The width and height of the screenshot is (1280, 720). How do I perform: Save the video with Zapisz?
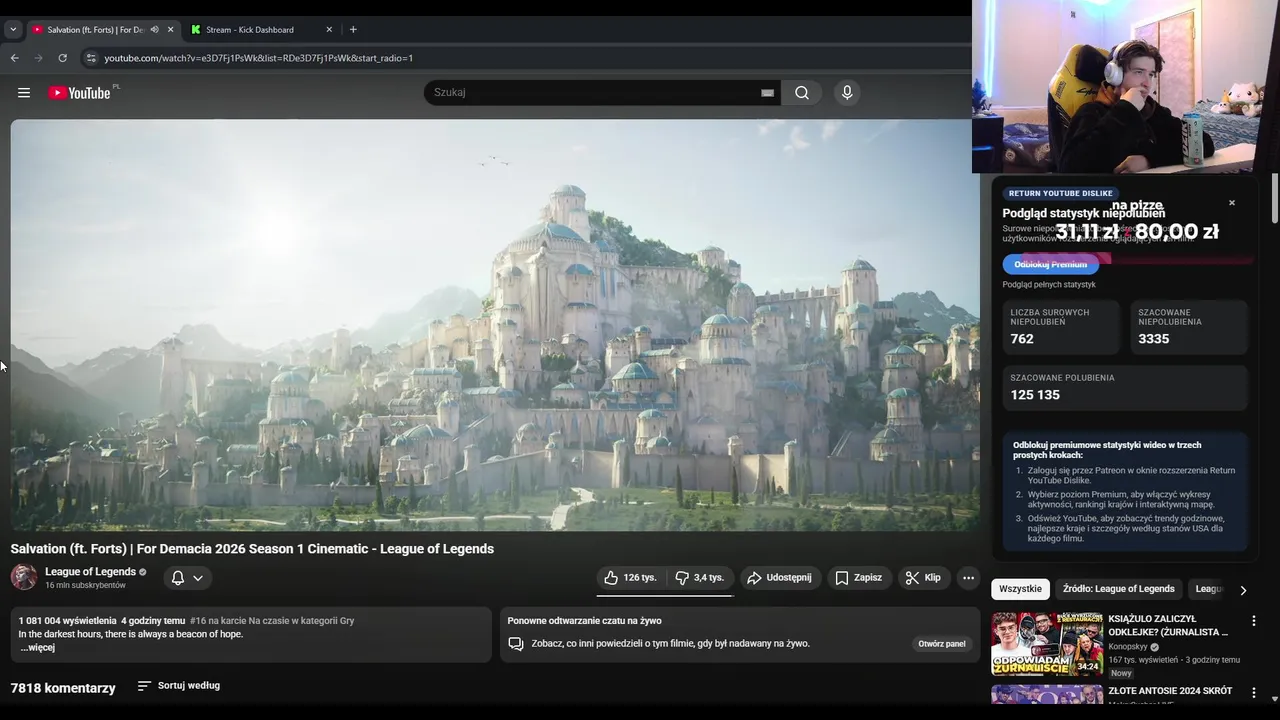[x=859, y=578]
